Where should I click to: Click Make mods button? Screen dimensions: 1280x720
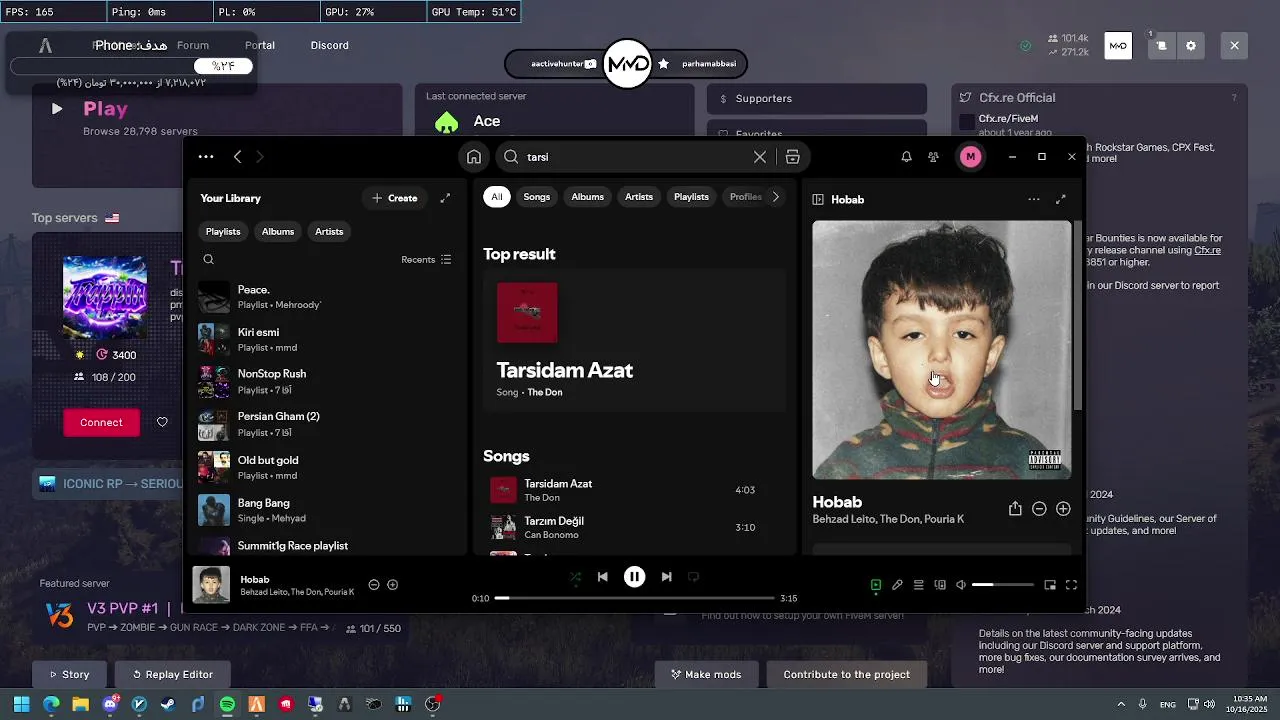tap(706, 674)
